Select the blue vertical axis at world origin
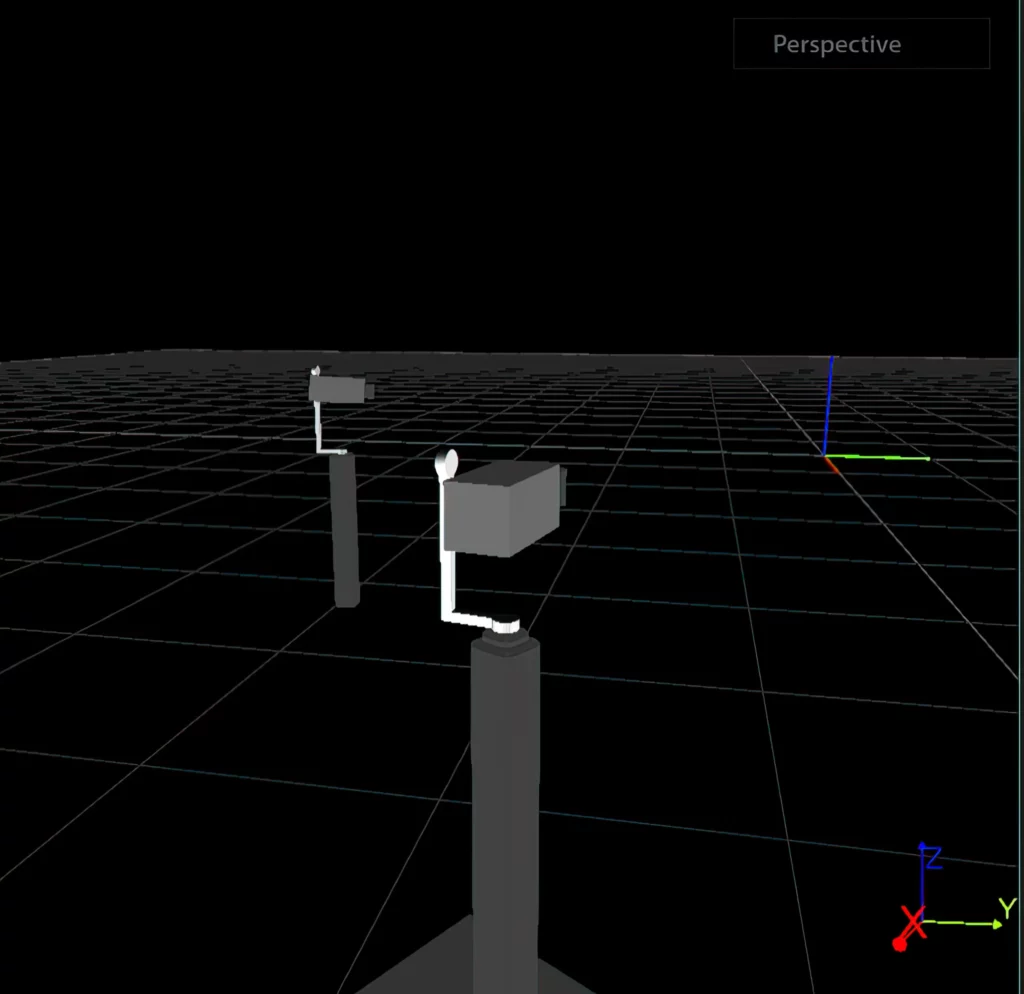This screenshot has width=1024, height=994. pos(828,410)
